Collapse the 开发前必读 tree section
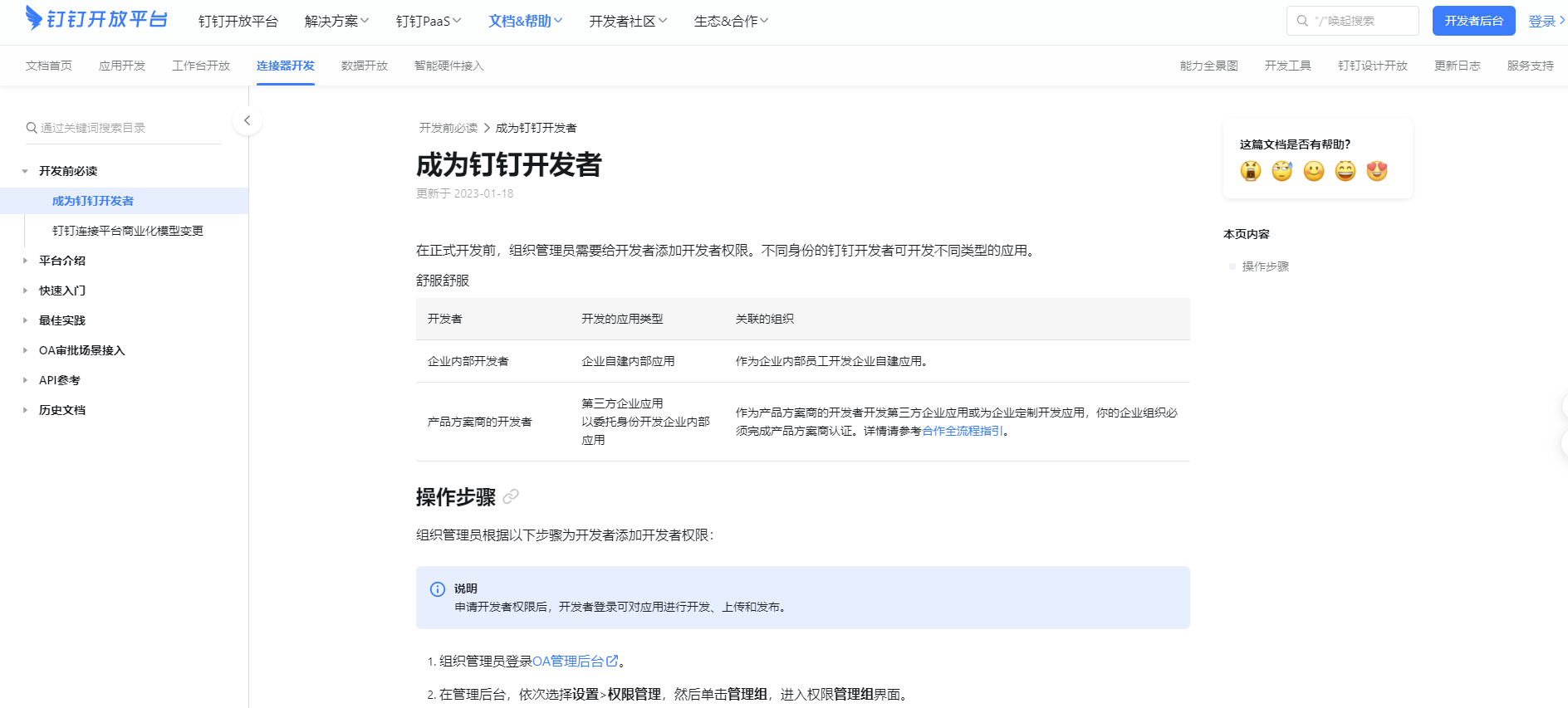Screen dimensions: 1568x708 coord(25,171)
